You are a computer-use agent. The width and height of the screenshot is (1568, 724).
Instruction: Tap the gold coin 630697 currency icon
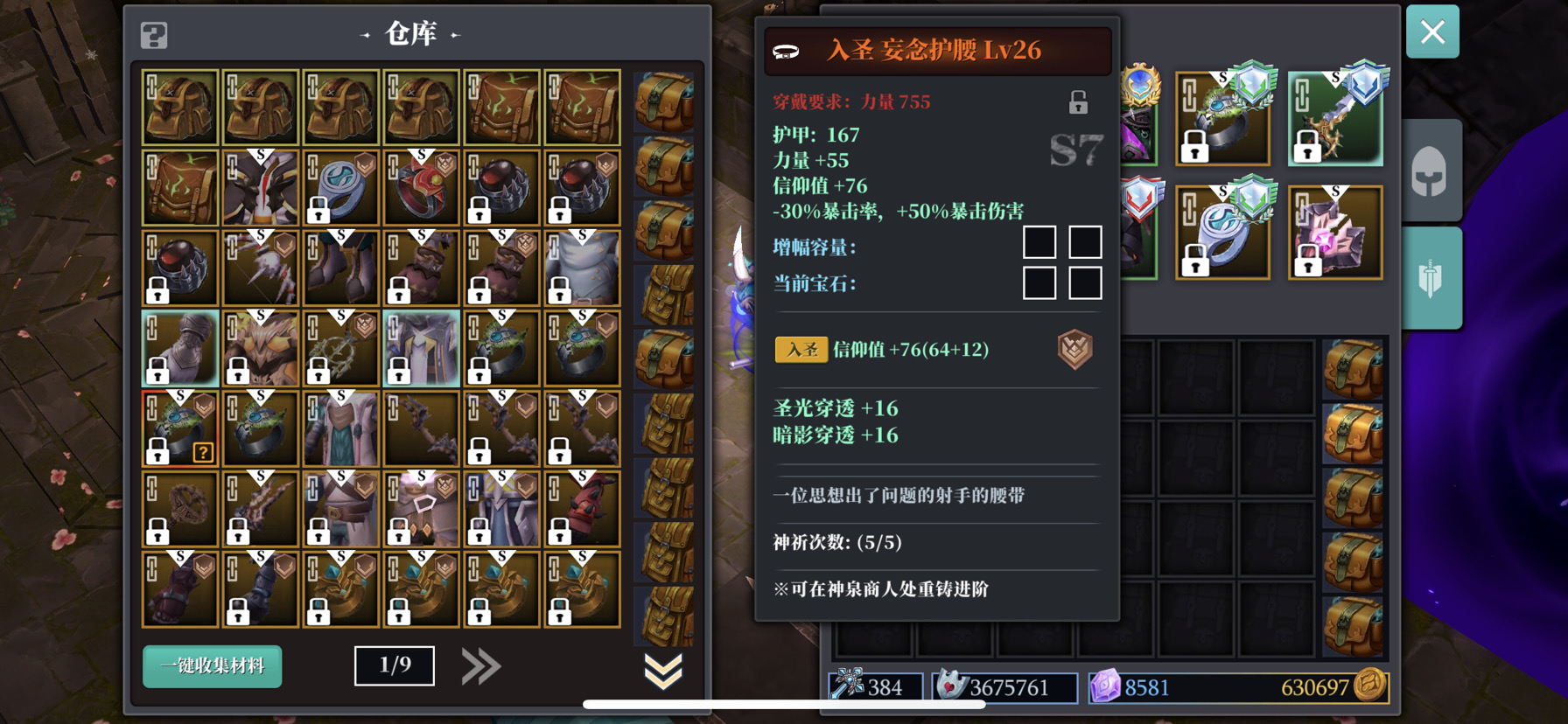pyautogui.click(x=1369, y=686)
